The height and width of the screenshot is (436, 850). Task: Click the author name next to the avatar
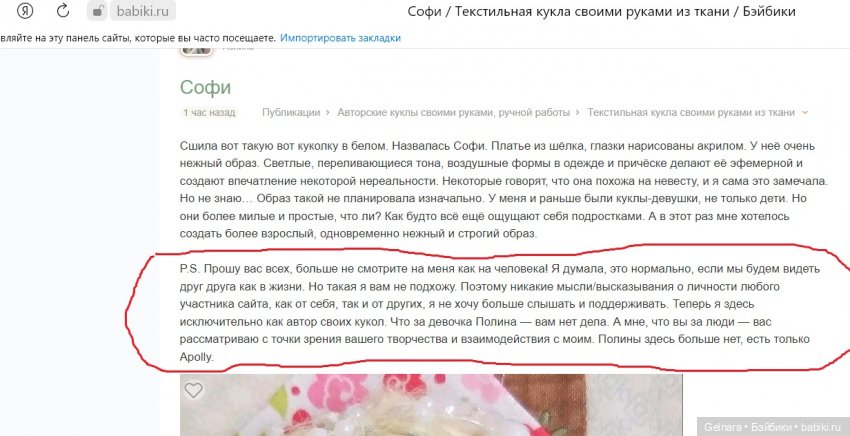point(237,49)
